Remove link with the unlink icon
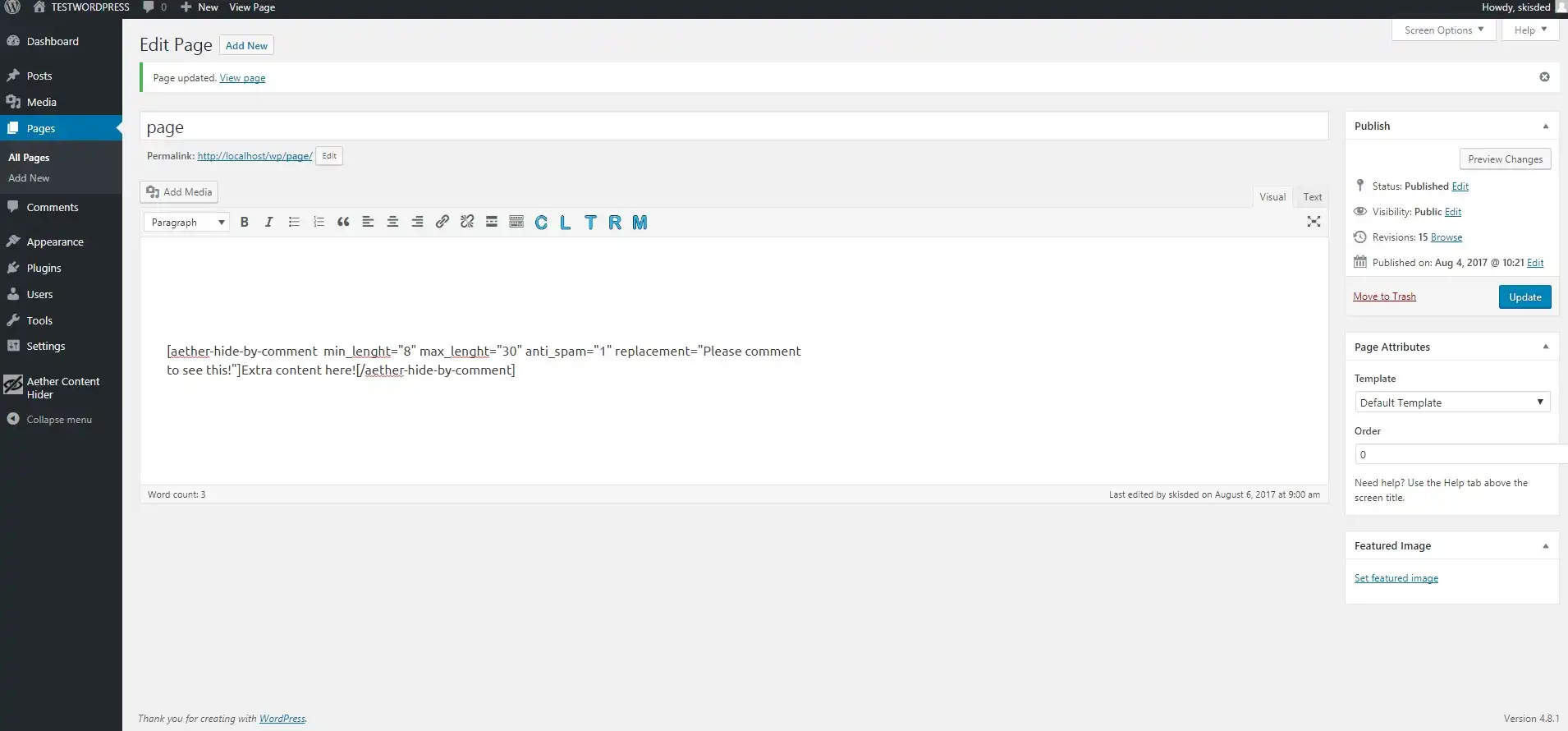This screenshot has width=1568, height=731. coord(467,222)
